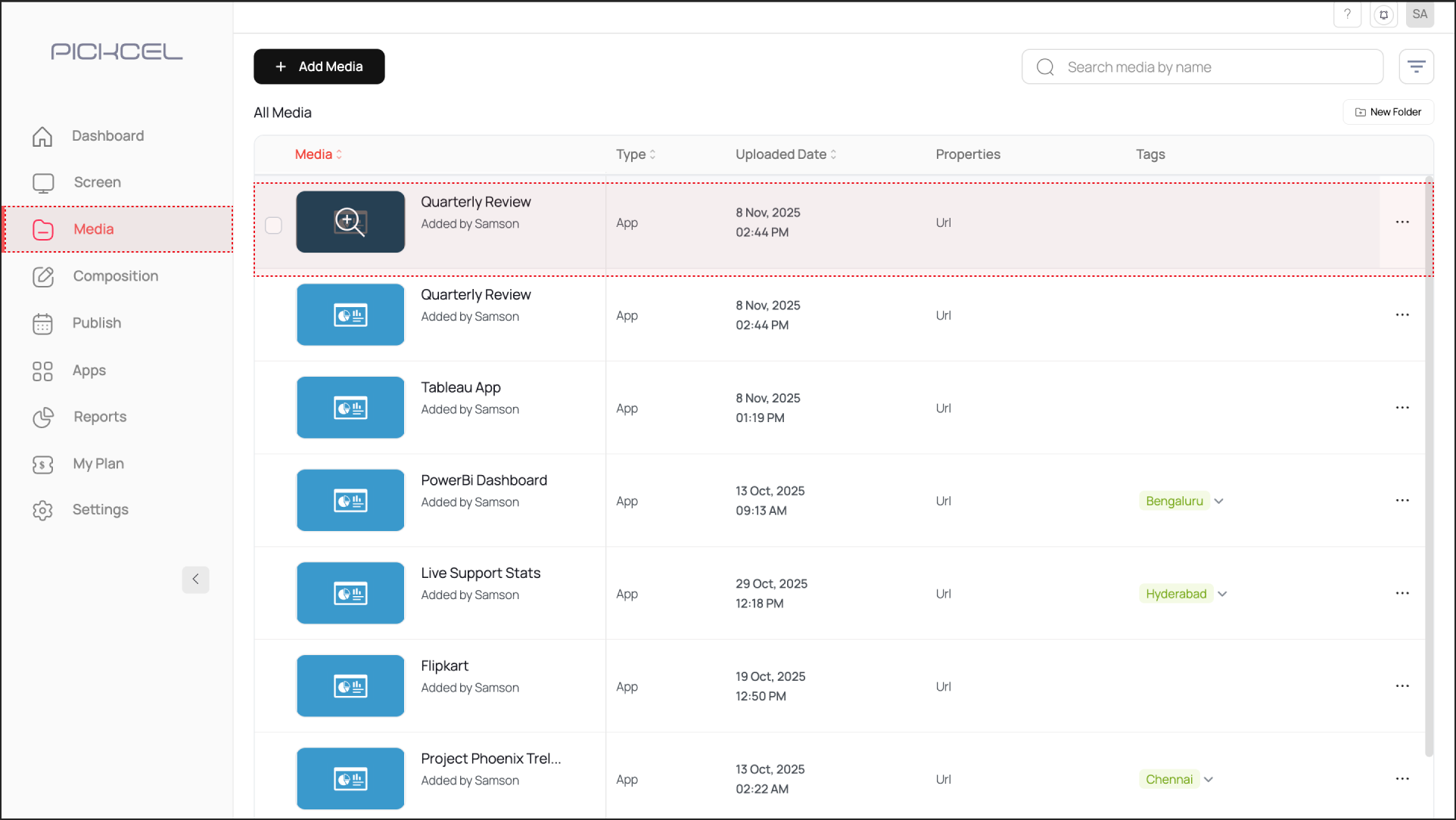Open the notifications bell icon
The image size is (1456, 820).
point(1383,14)
